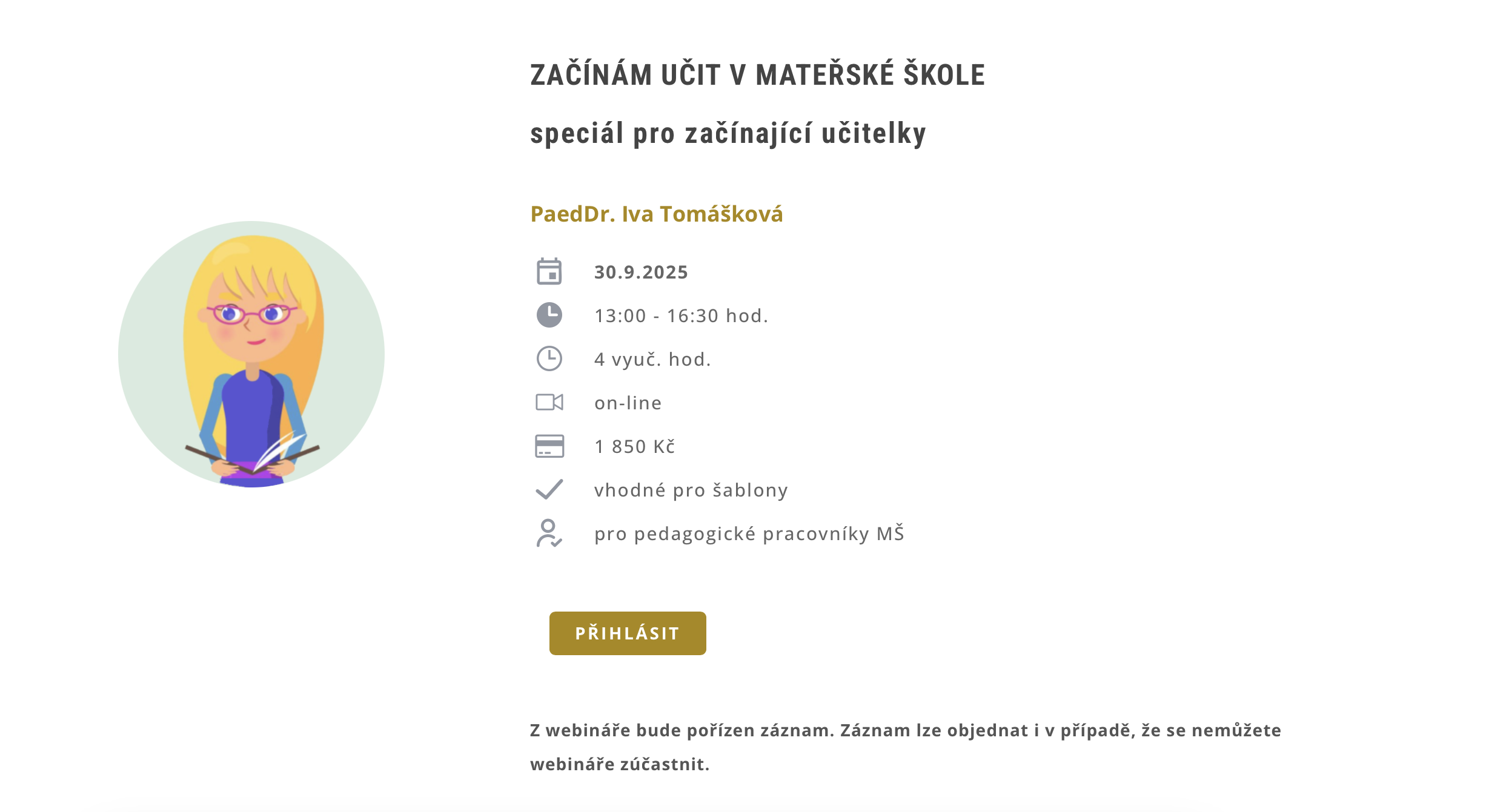The width and height of the screenshot is (1509, 812).
Task: Click the video camera on-line icon
Action: point(549,402)
